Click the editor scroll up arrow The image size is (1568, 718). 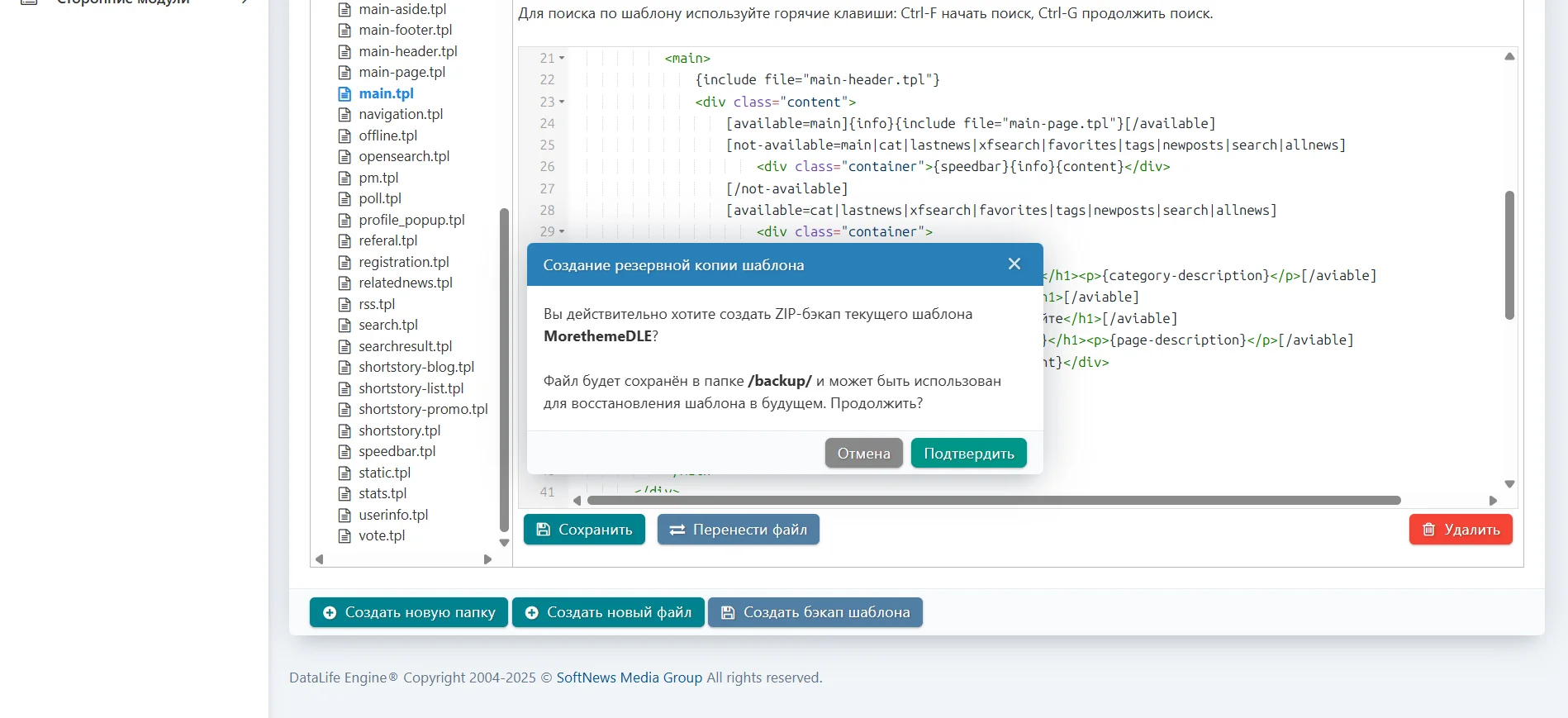(1509, 57)
